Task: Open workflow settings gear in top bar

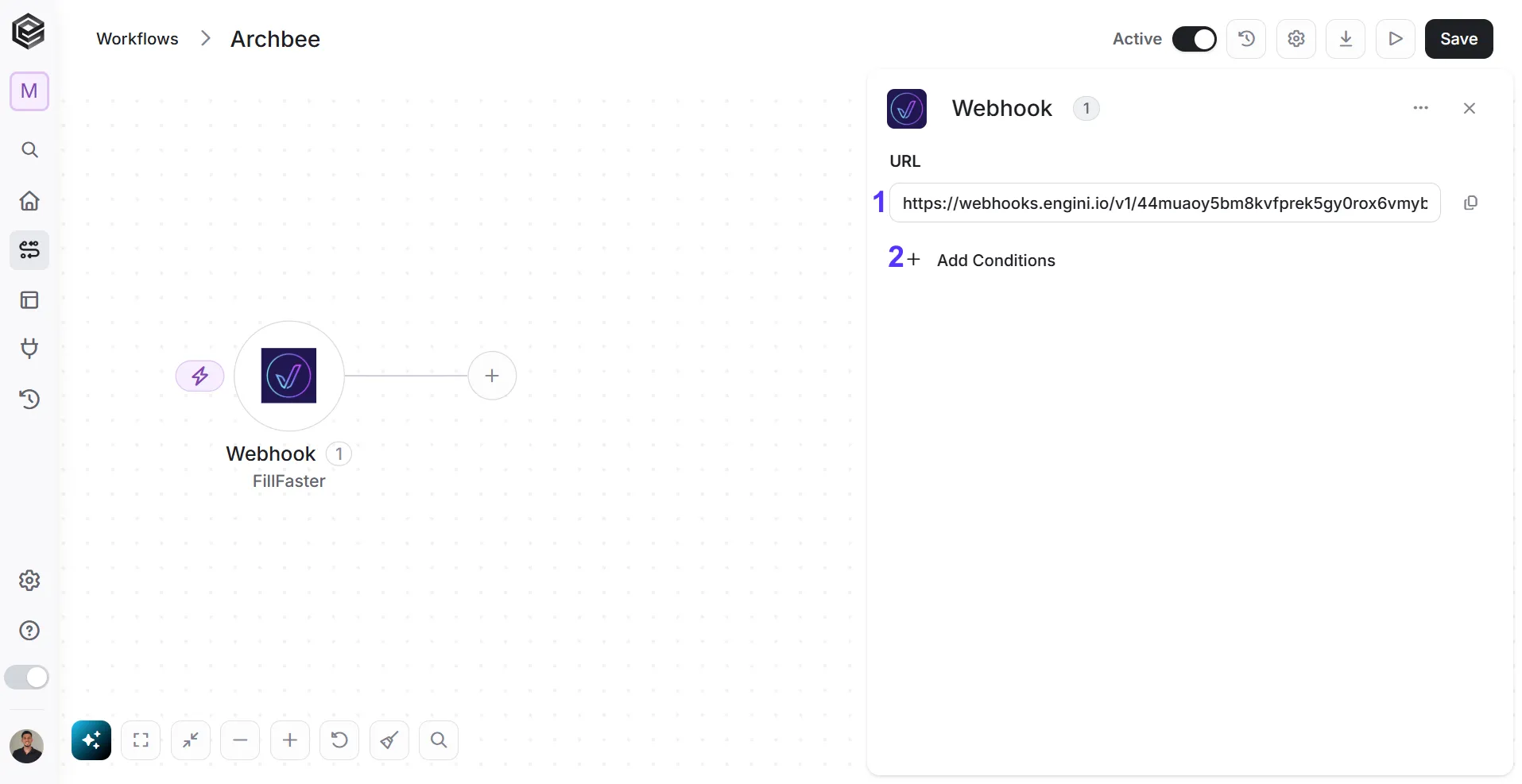Action: point(1296,39)
